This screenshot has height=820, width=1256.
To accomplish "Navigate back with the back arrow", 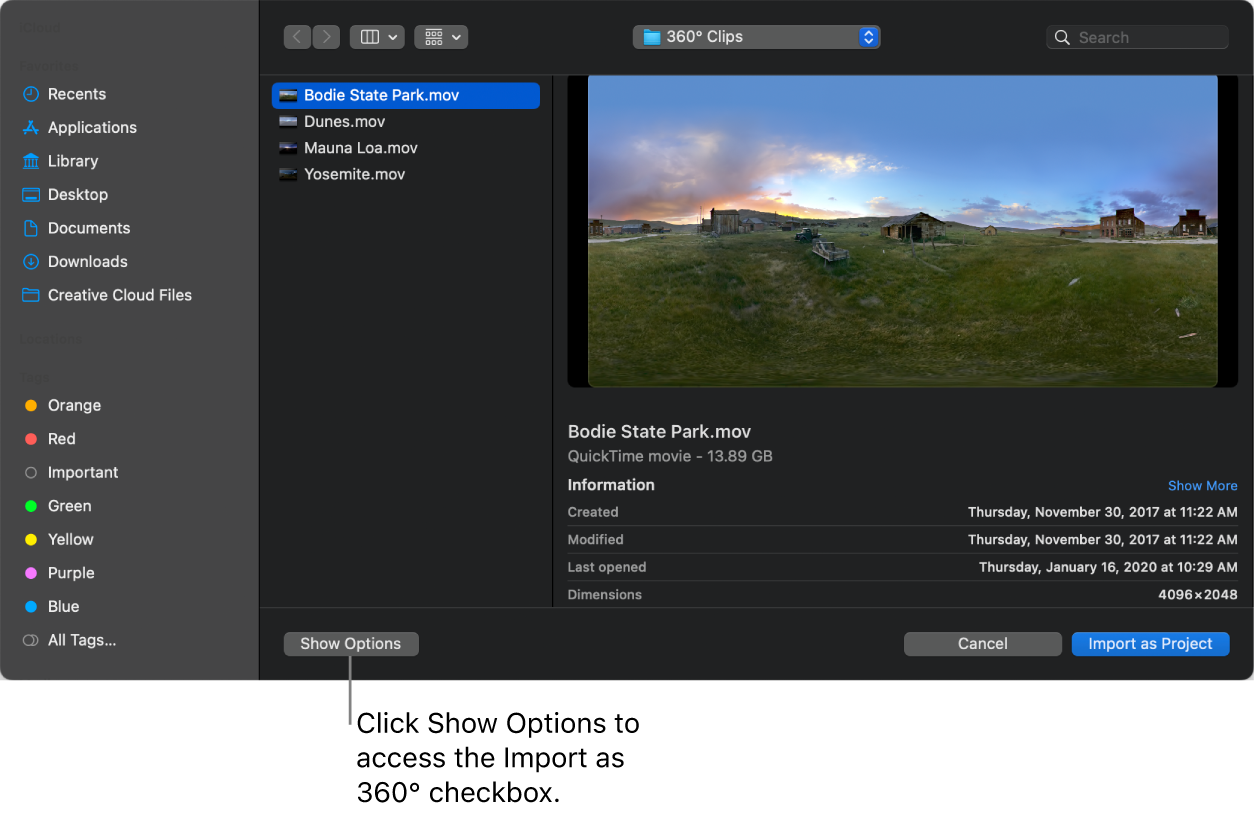I will 297,36.
